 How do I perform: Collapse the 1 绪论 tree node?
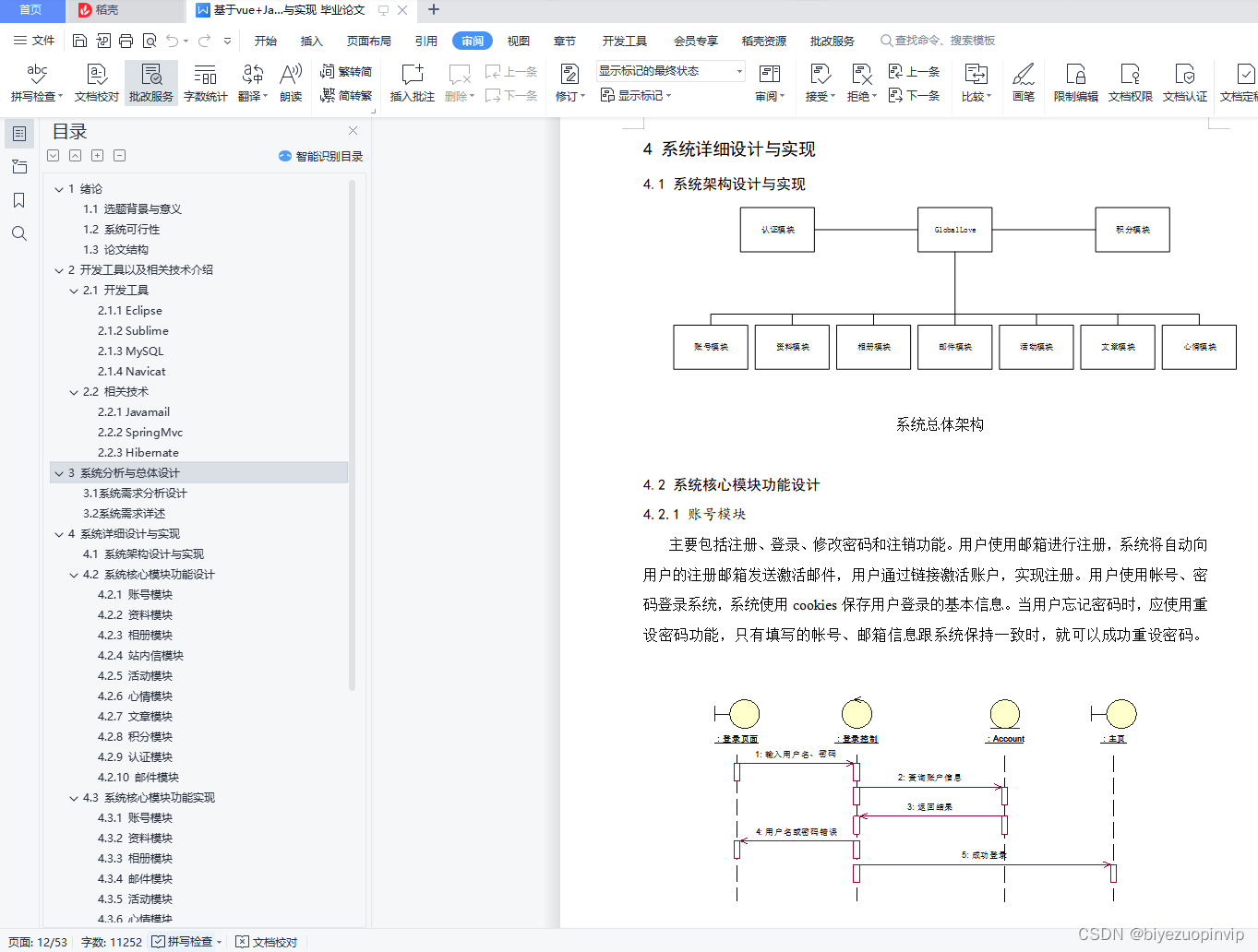pos(59,189)
